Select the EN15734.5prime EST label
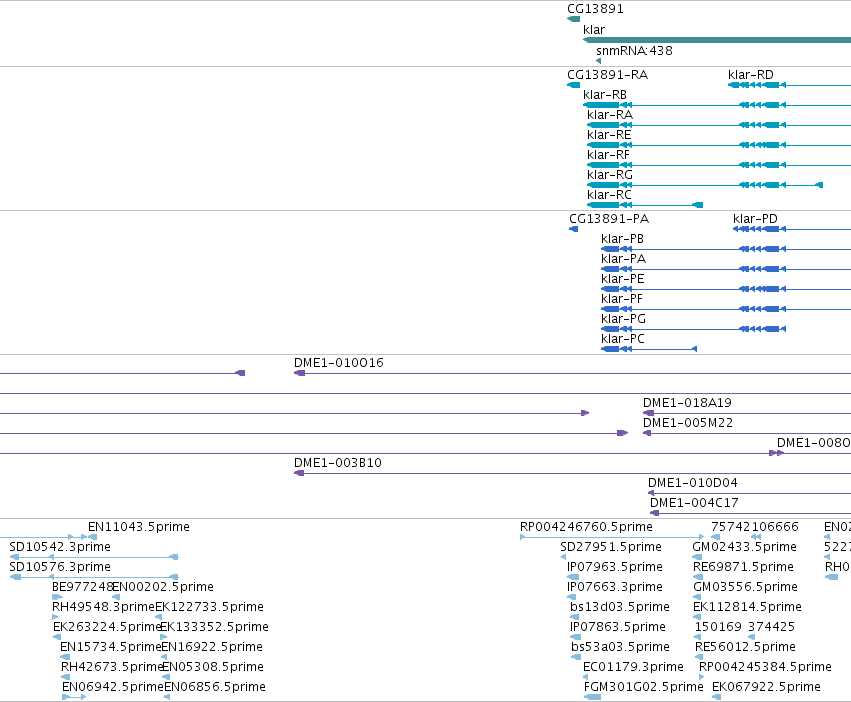Image resolution: width=851 pixels, height=702 pixels. (111, 647)
